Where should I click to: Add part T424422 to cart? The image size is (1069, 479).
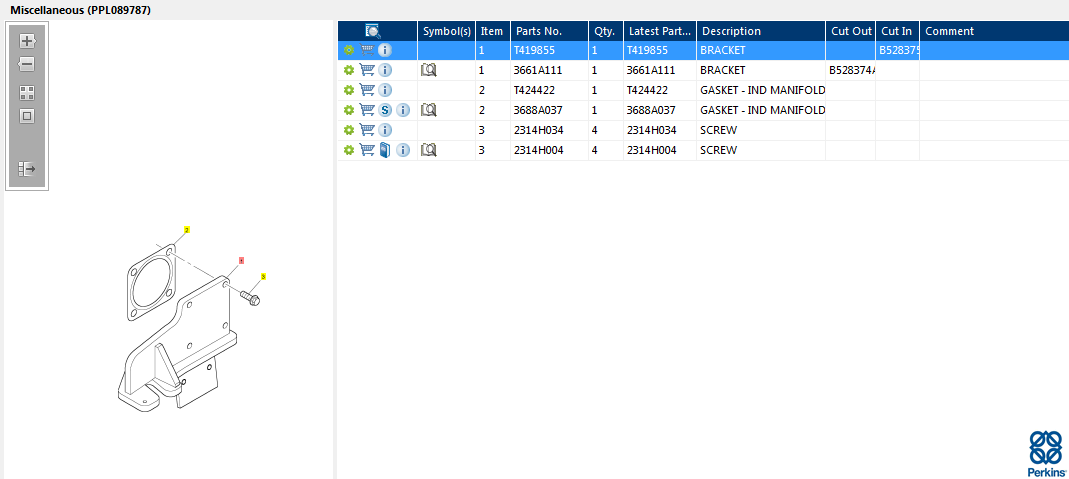pyautogui.click(x=367, y=90)
